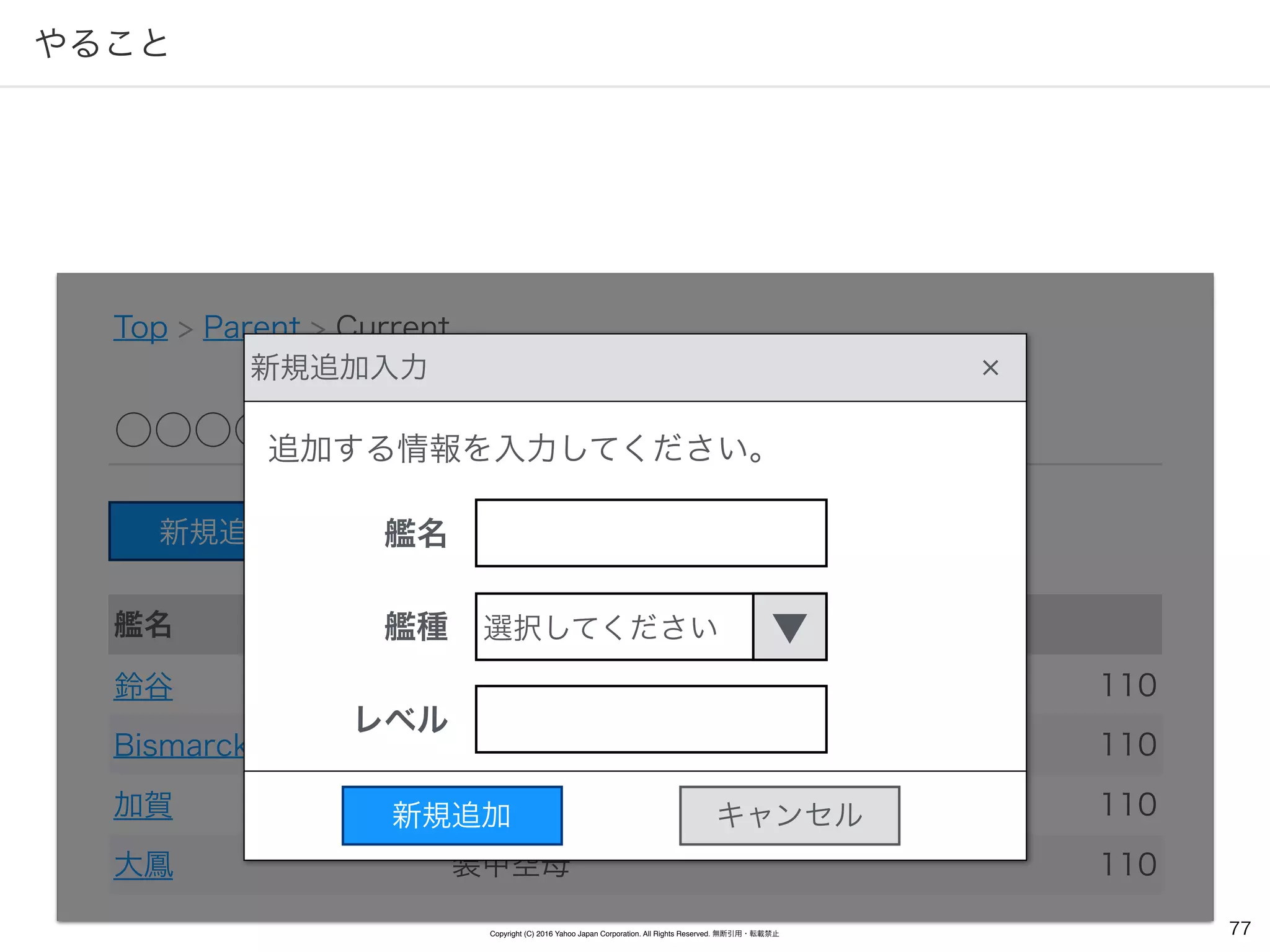Open the 大鳳 ship link
Image resolution: width=1270 pixels, height=952 pixels.
coord(143,865)
